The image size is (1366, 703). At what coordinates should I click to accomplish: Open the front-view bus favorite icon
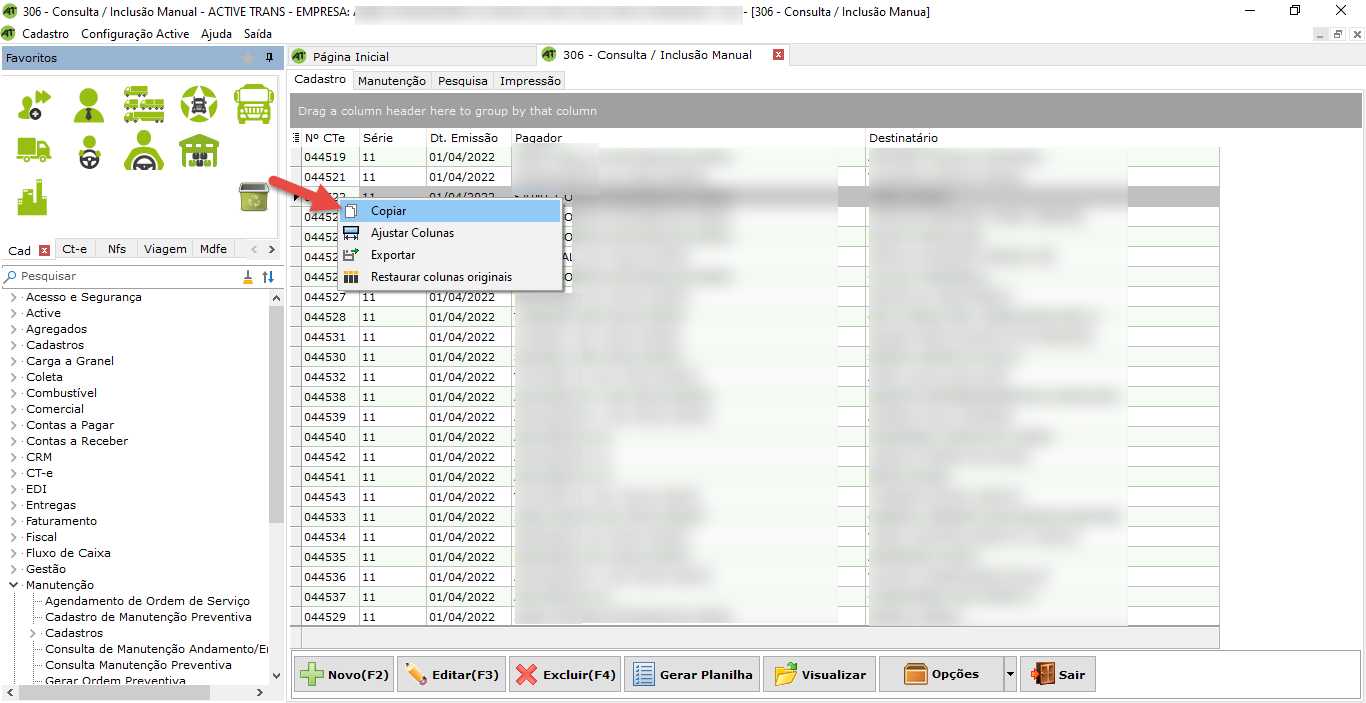click(253, 104)
